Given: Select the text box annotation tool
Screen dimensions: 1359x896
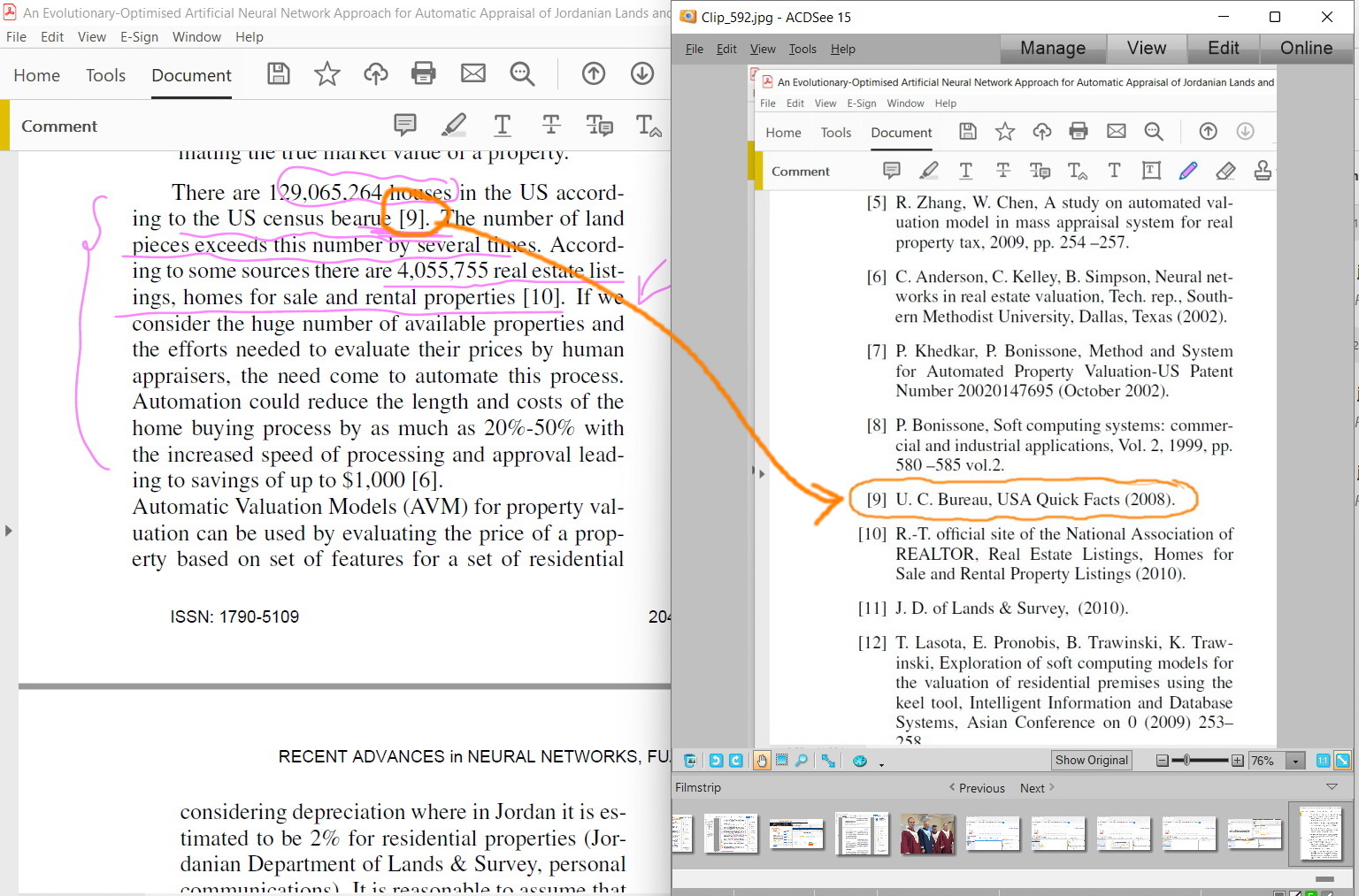Looking at the screenshot, I should pos(1151,170).
